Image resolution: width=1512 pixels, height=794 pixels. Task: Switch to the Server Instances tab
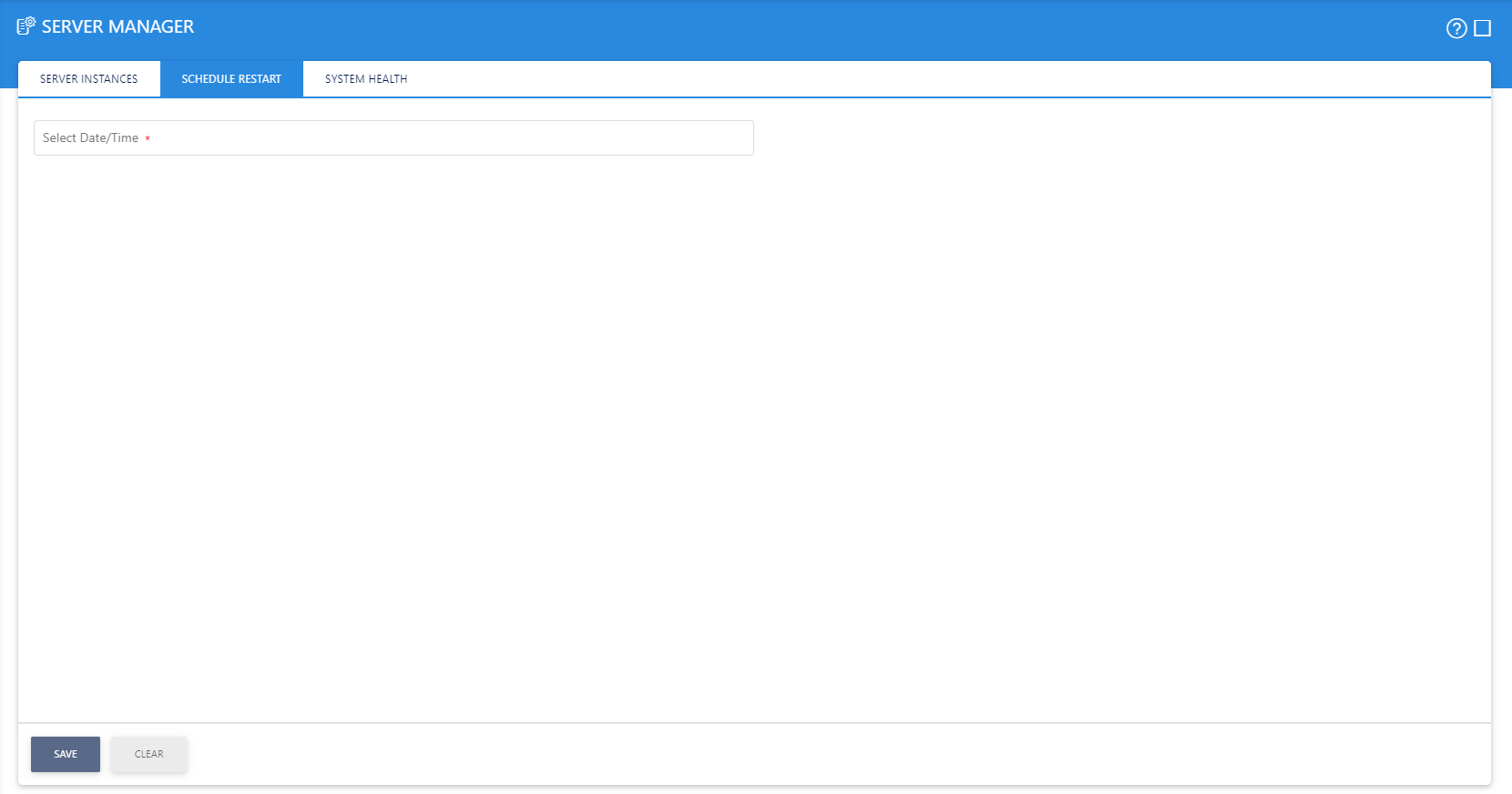pyautogui.click(x=89, y=79)
